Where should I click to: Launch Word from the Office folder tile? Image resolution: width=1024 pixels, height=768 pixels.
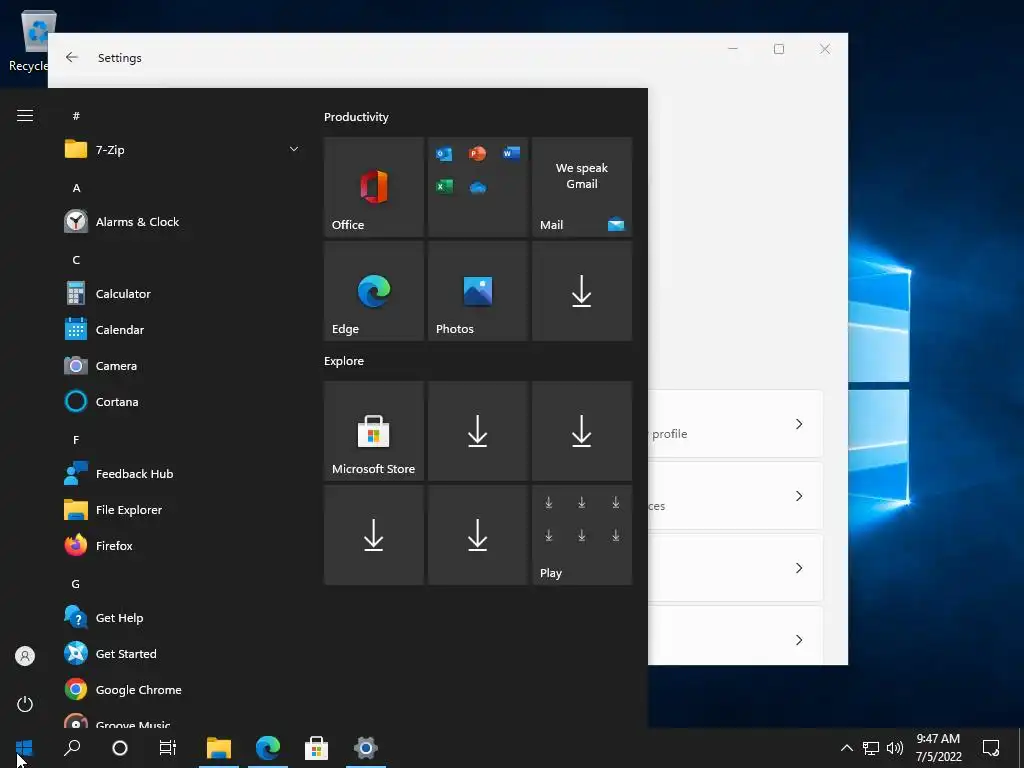coord(511,153)
